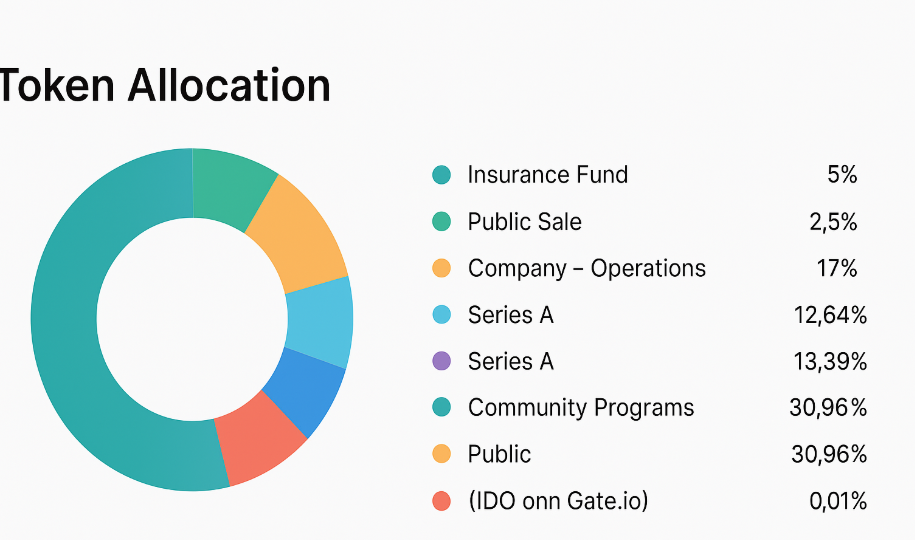Click the Company – Operations orange legend dot
This screenshot has height=540, width=915.
[x=441, y=269]
